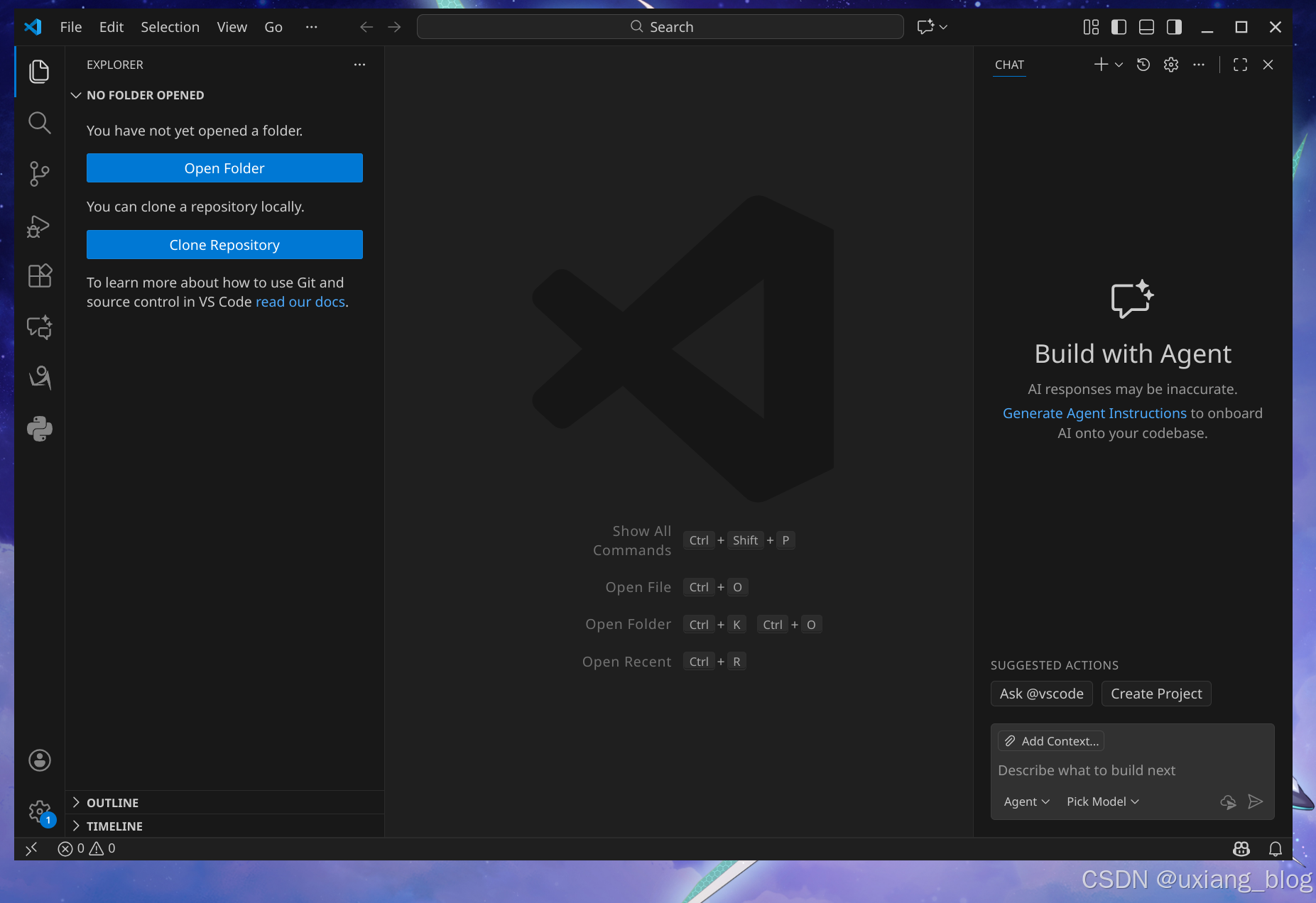Open the Python extension view
This screenshot has height=903, width=1316.
point(40,428)
